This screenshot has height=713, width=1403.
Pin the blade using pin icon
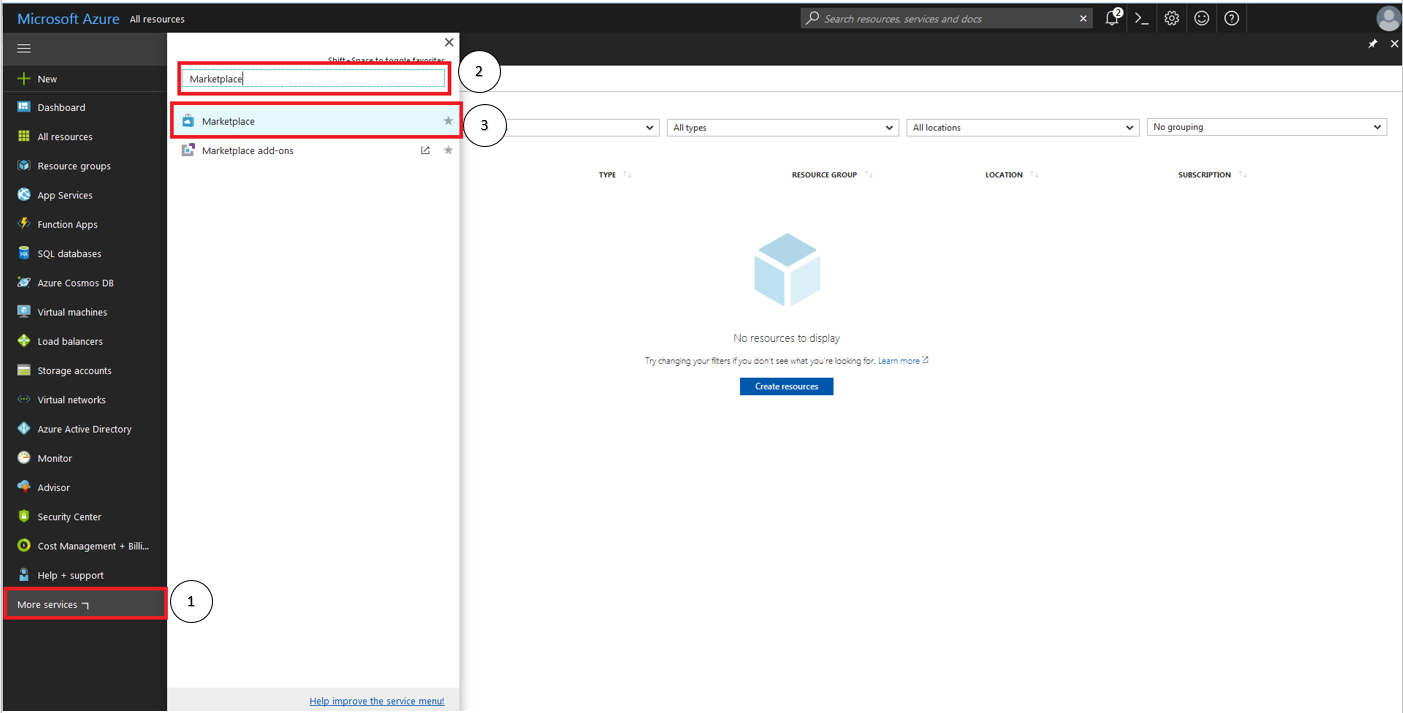1372,44
